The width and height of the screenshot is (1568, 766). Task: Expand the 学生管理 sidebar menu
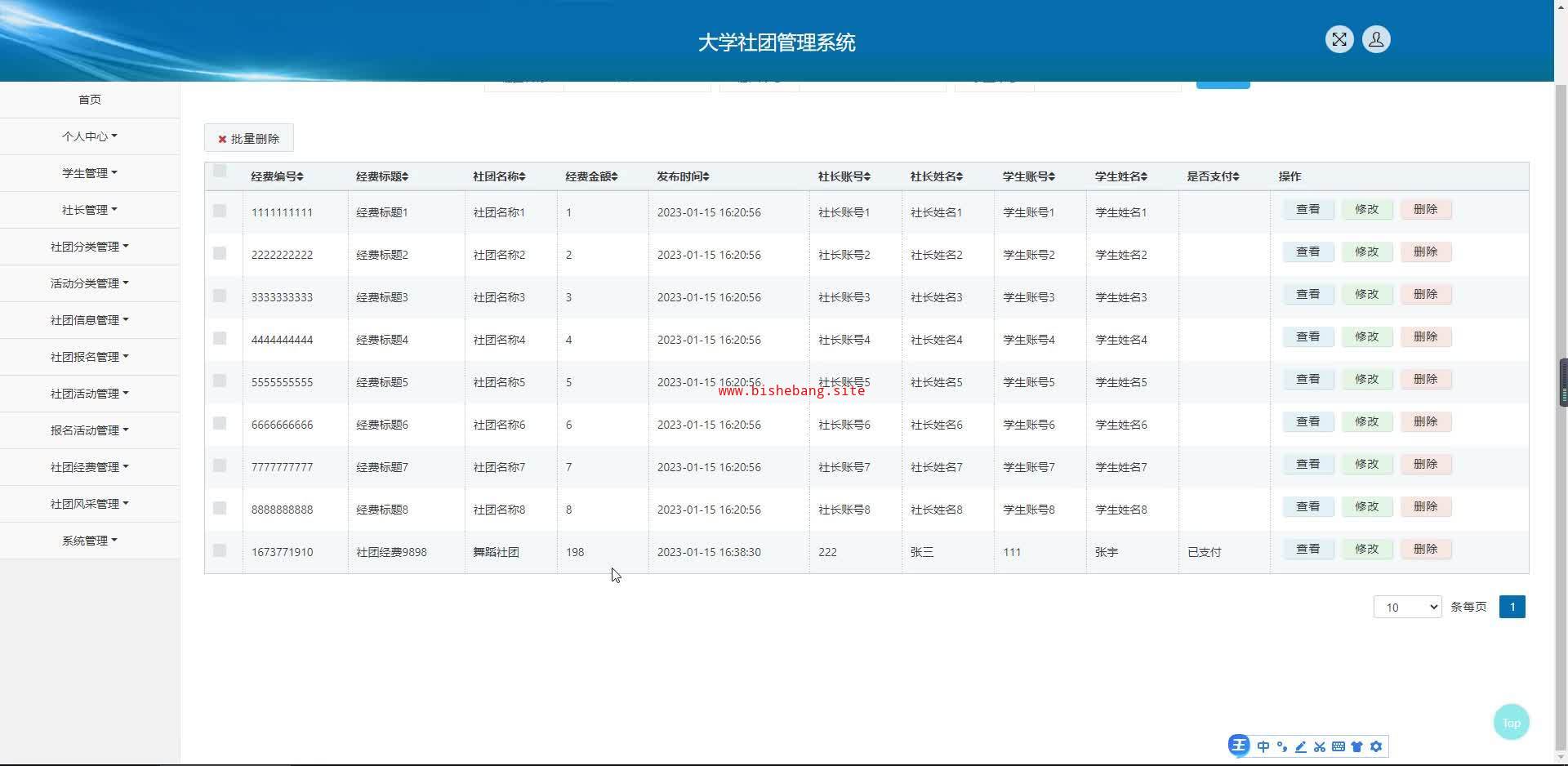pos(90,173)
